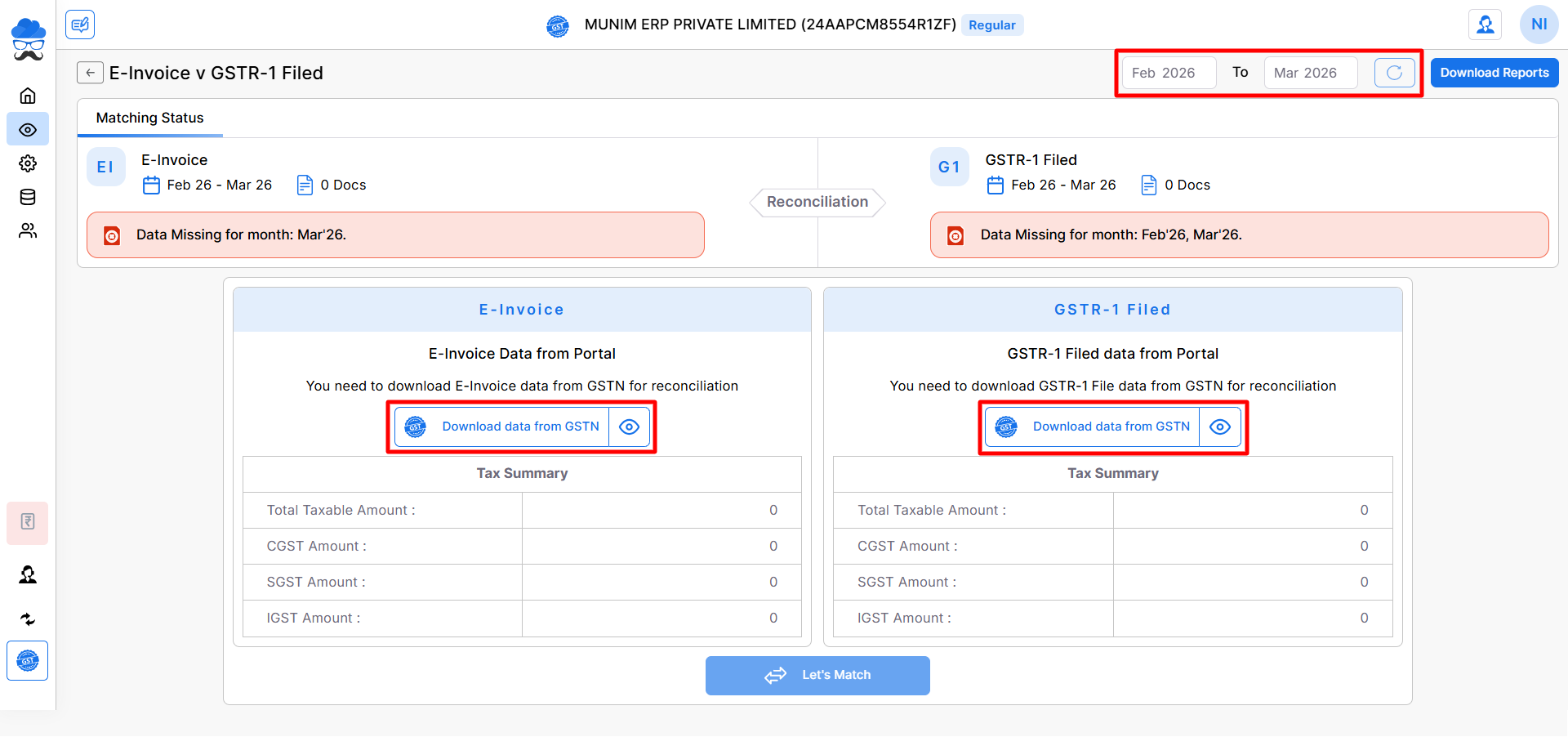Screen dimensions: 1568x737
Task: Select the Matching Status tab
Action: [149, 118]
